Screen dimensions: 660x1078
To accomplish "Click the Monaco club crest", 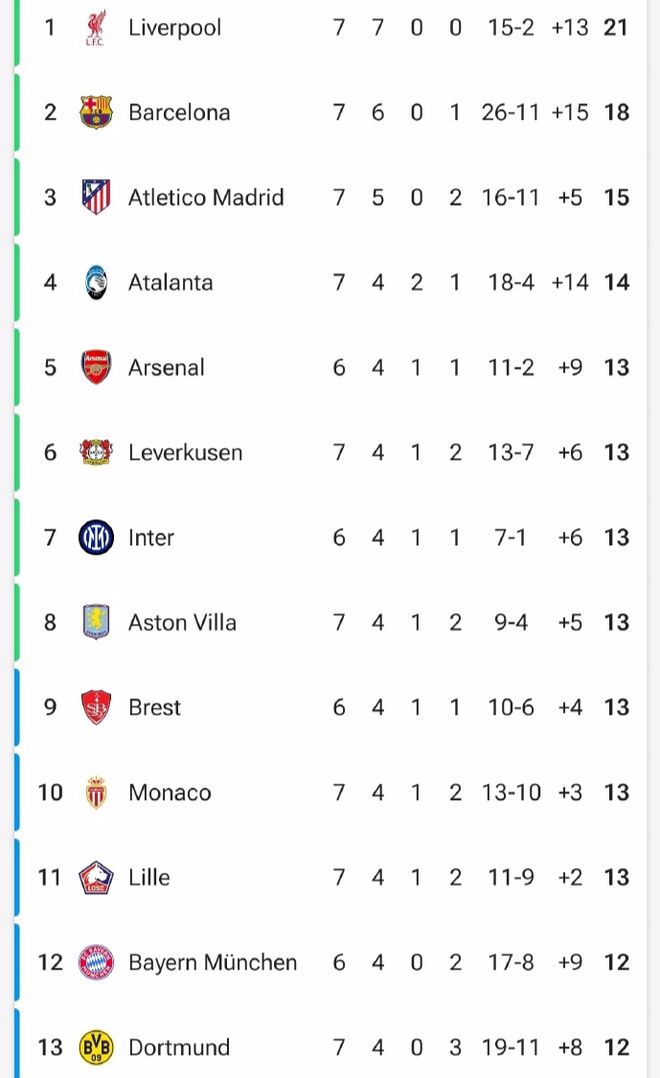I will (x=96, y=792).
